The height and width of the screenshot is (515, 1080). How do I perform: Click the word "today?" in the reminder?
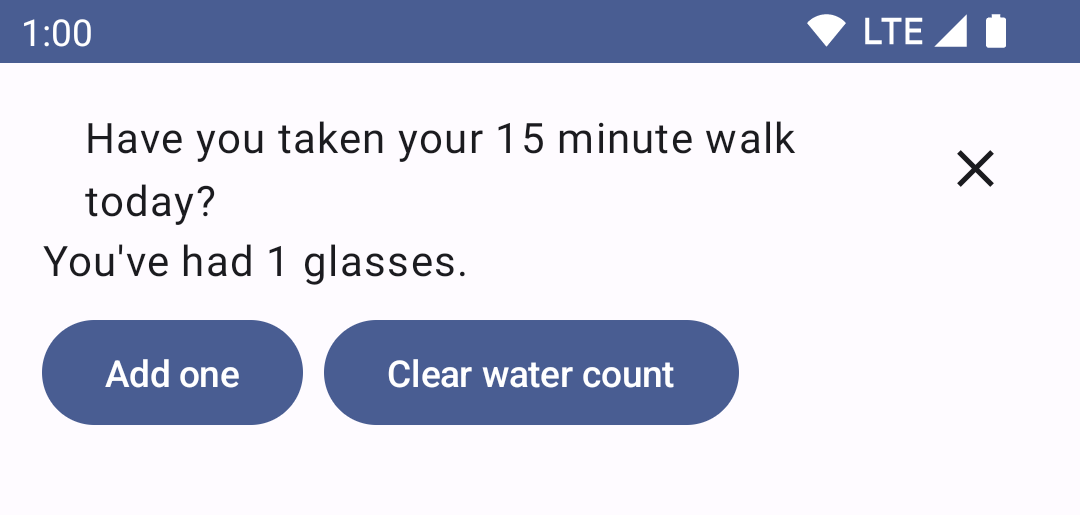click(x=150, y=202)
